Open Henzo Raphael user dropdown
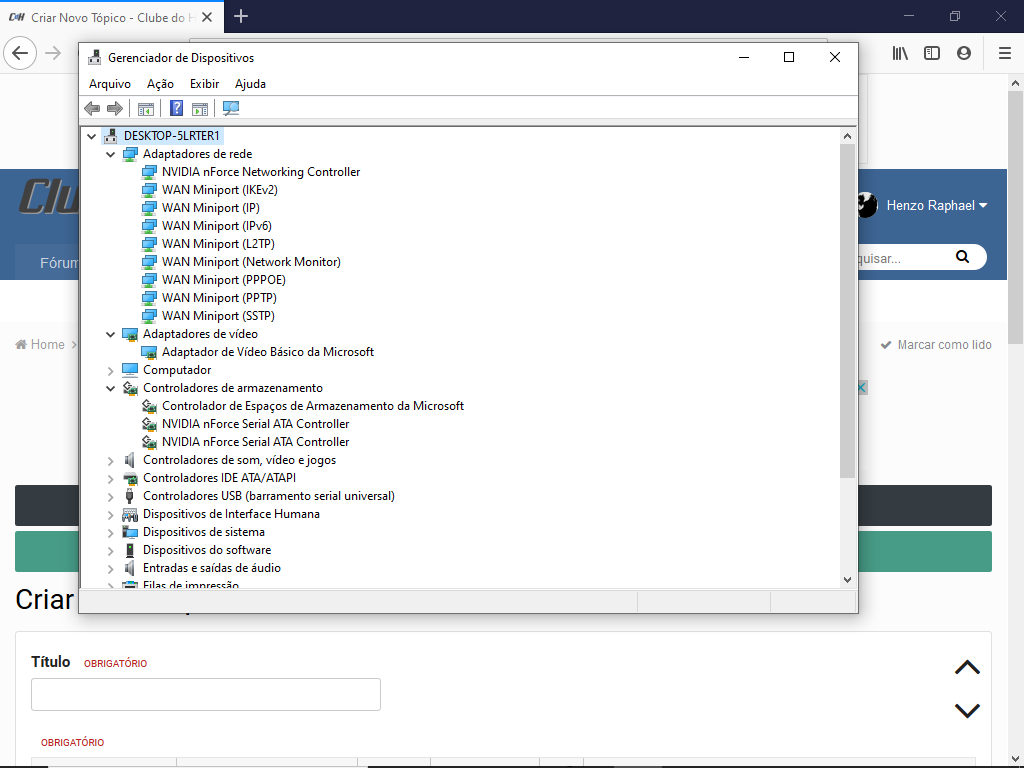The width and height of the screenshot is (1024, 768). 936,206
